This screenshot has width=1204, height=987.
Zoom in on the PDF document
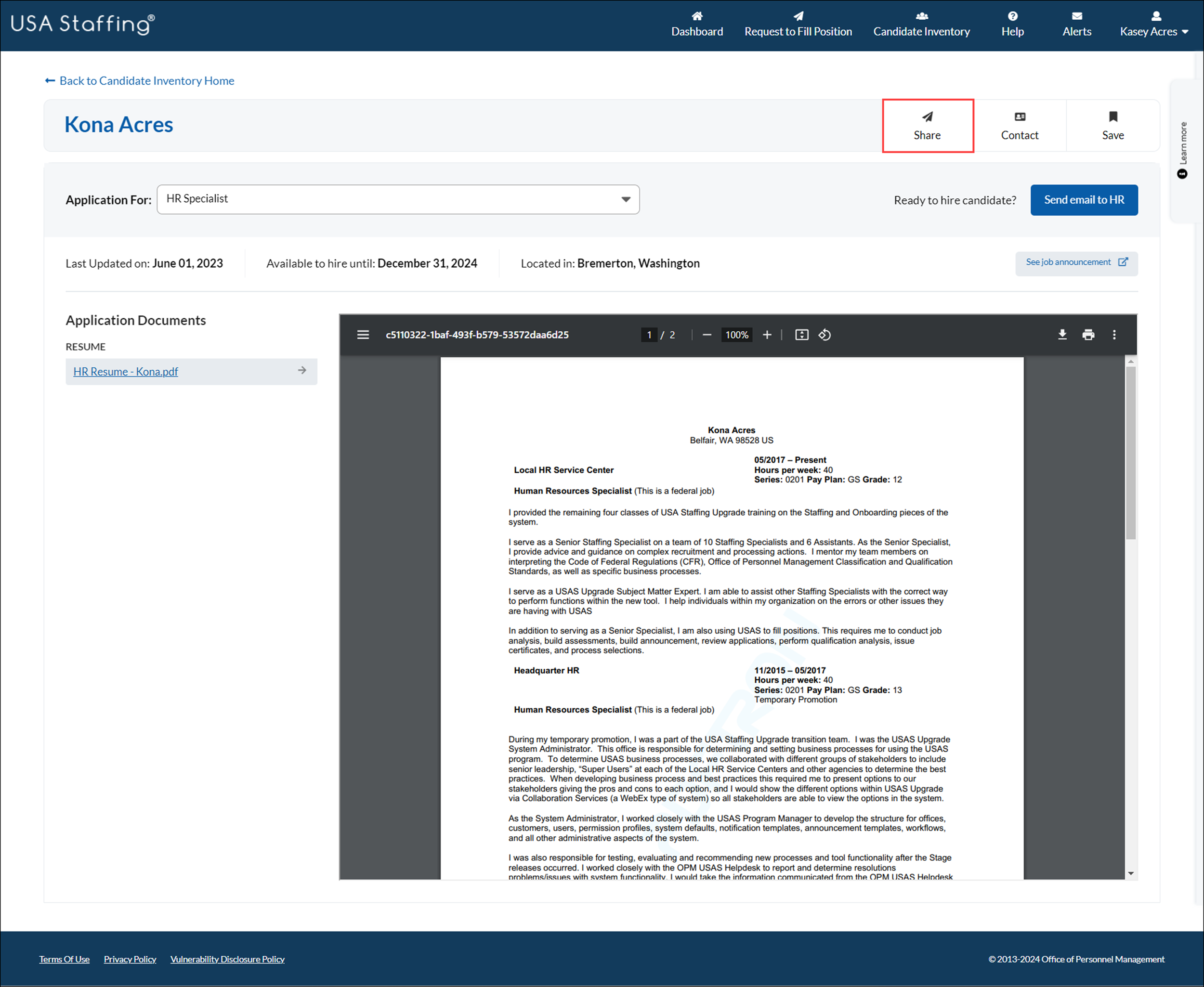(767, 335)
